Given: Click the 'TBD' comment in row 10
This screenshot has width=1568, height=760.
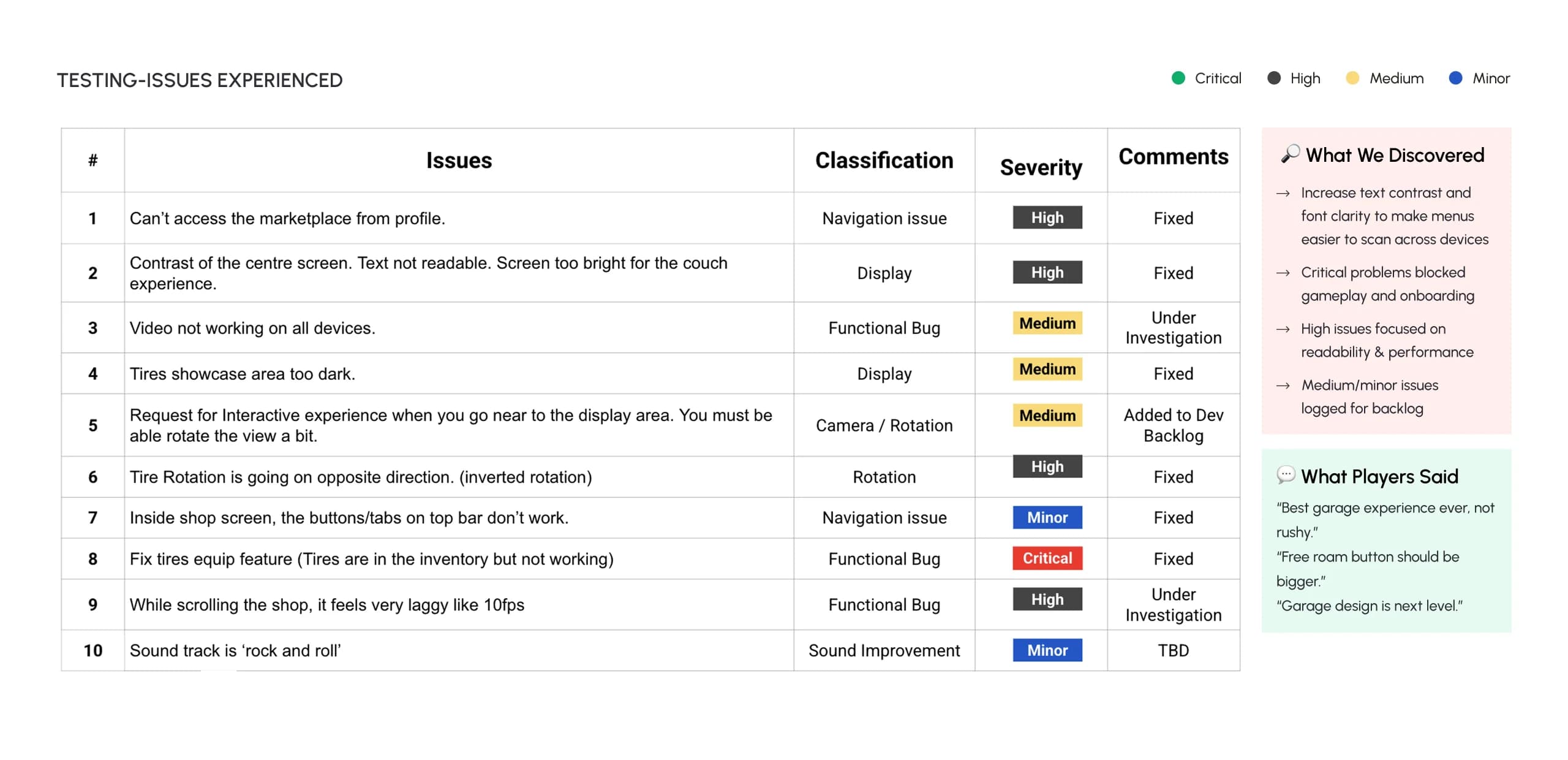Looking at the screenshot, I should pos(1173,651).
